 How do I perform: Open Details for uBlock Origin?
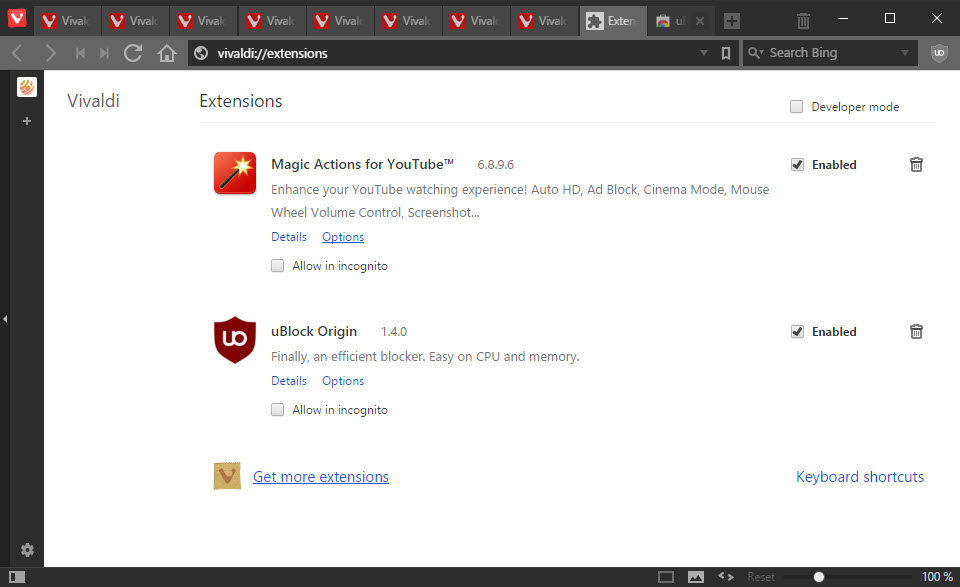(x=289, y=381)
